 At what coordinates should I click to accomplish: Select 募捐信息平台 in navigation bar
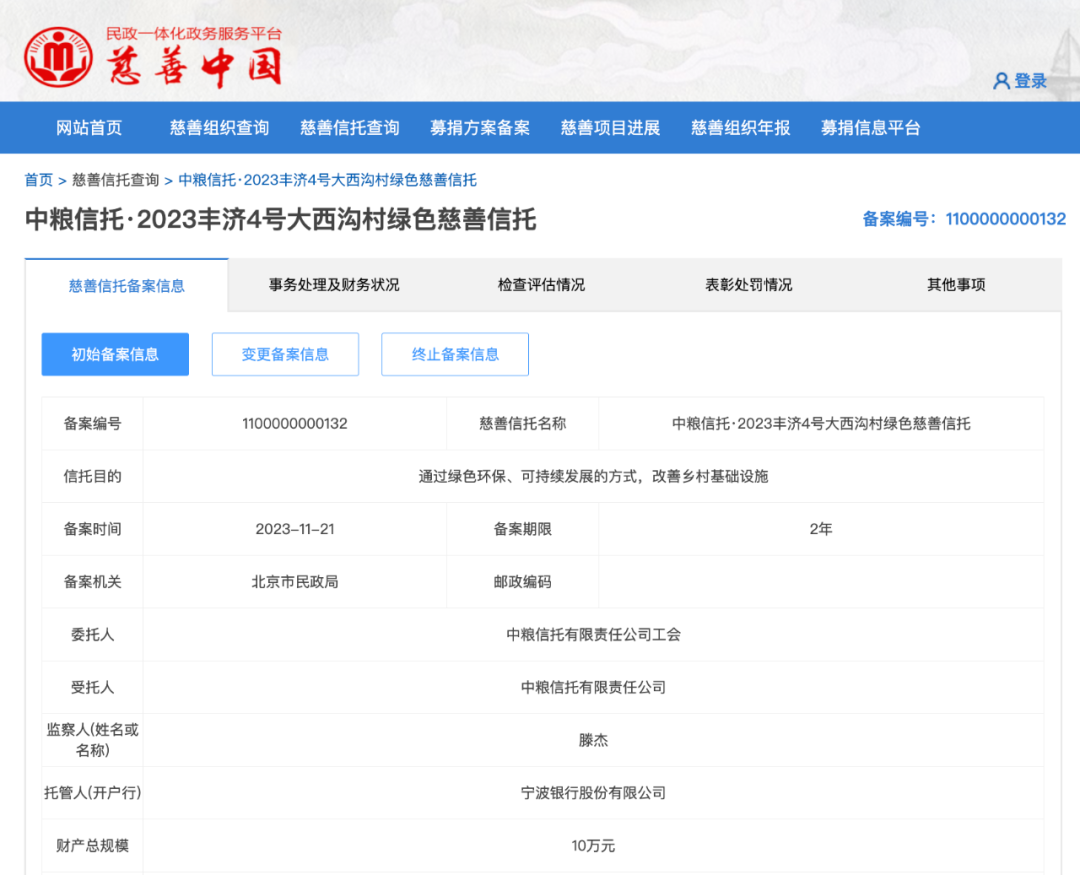870,128
